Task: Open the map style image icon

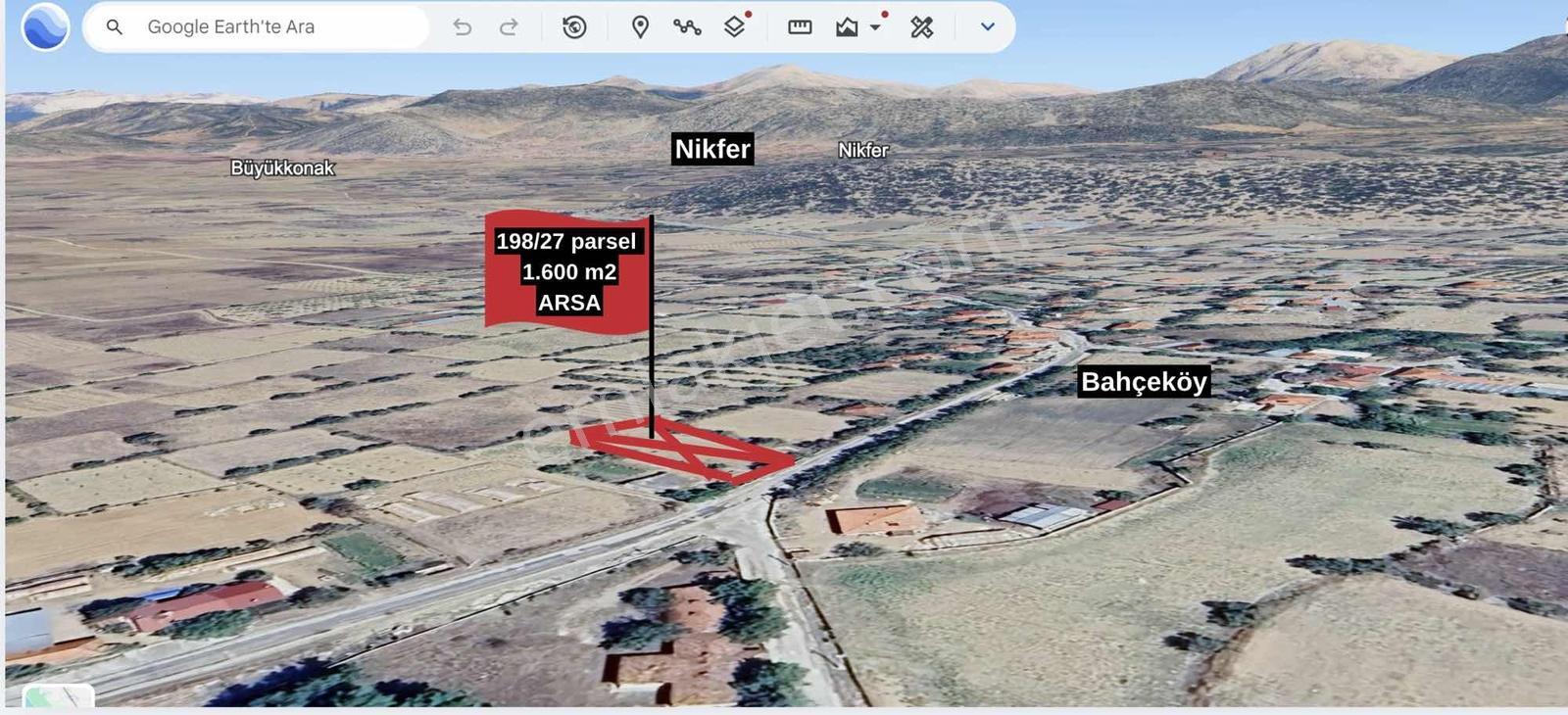Action: [847, 27]
